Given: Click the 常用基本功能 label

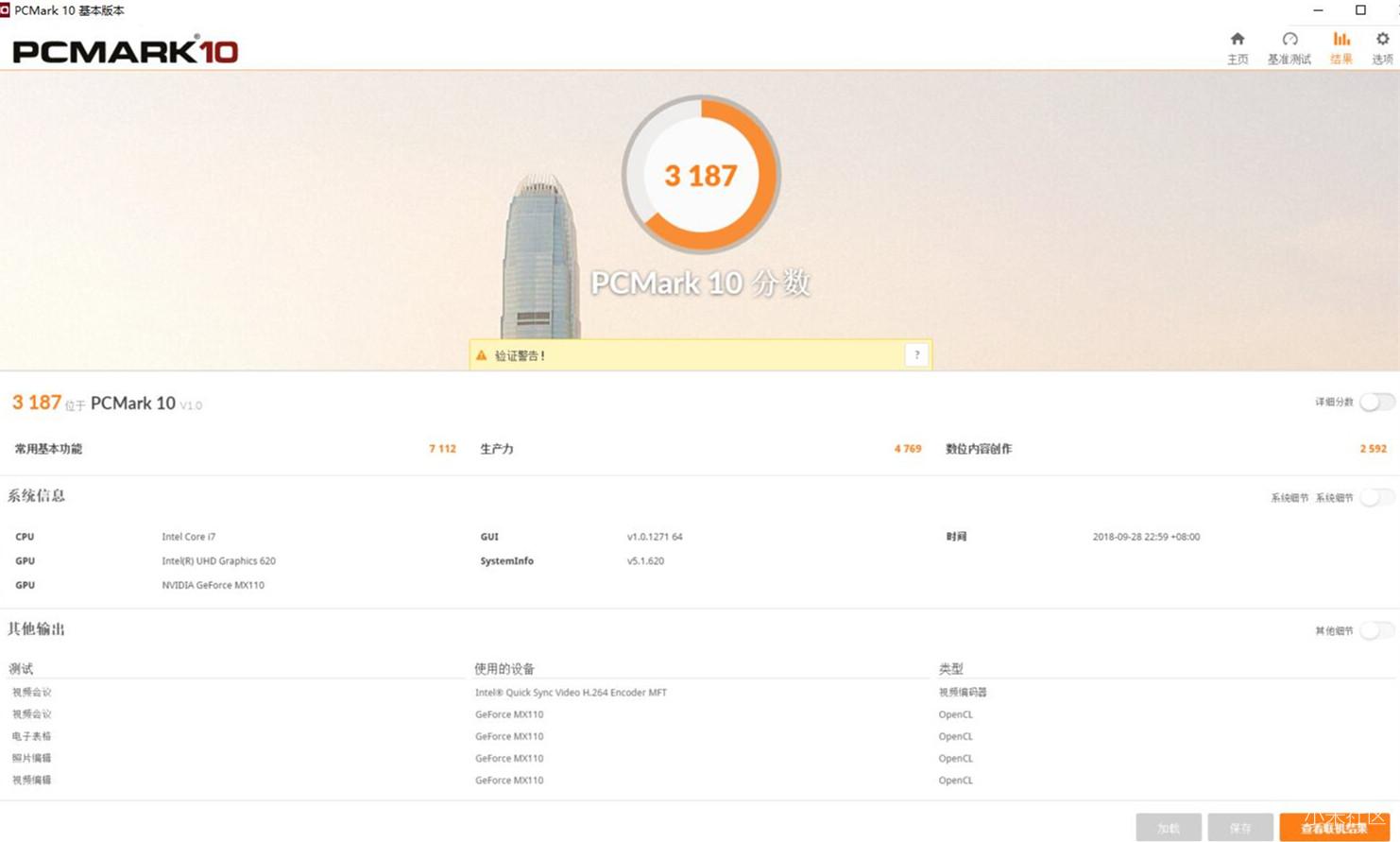Looking at the screenshot, I should tap(48, 449).
